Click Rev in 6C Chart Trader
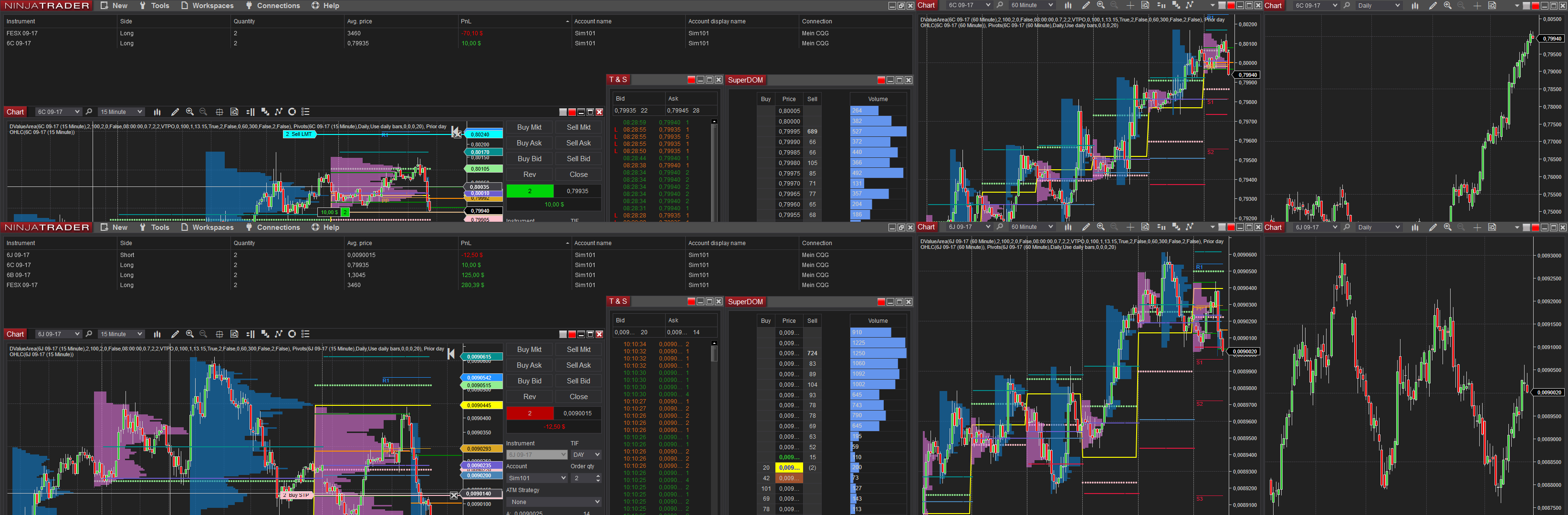1568x515 pixels. click(x=530, y=175)
